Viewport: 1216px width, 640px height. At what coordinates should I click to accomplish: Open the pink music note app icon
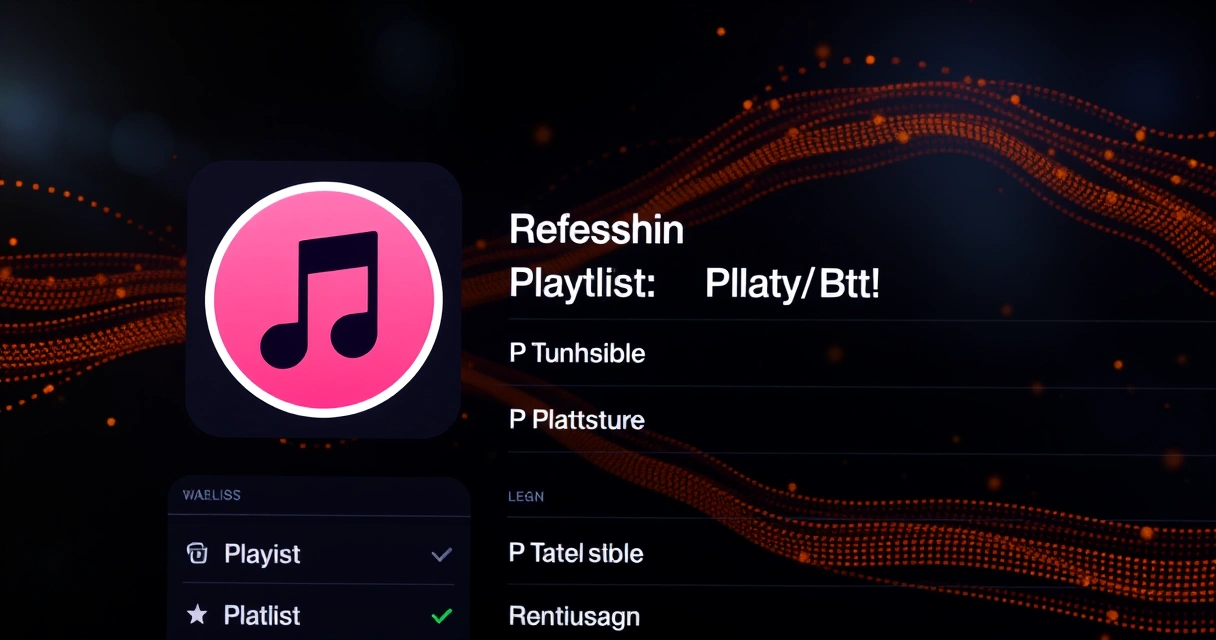(x=324, y=300)
